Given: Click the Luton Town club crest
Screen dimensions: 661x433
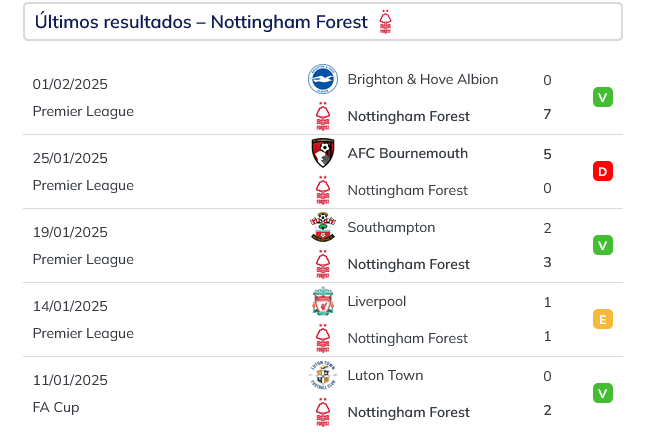Looking at the screenshot, I should pyautogui.click(x=323, y=375).
